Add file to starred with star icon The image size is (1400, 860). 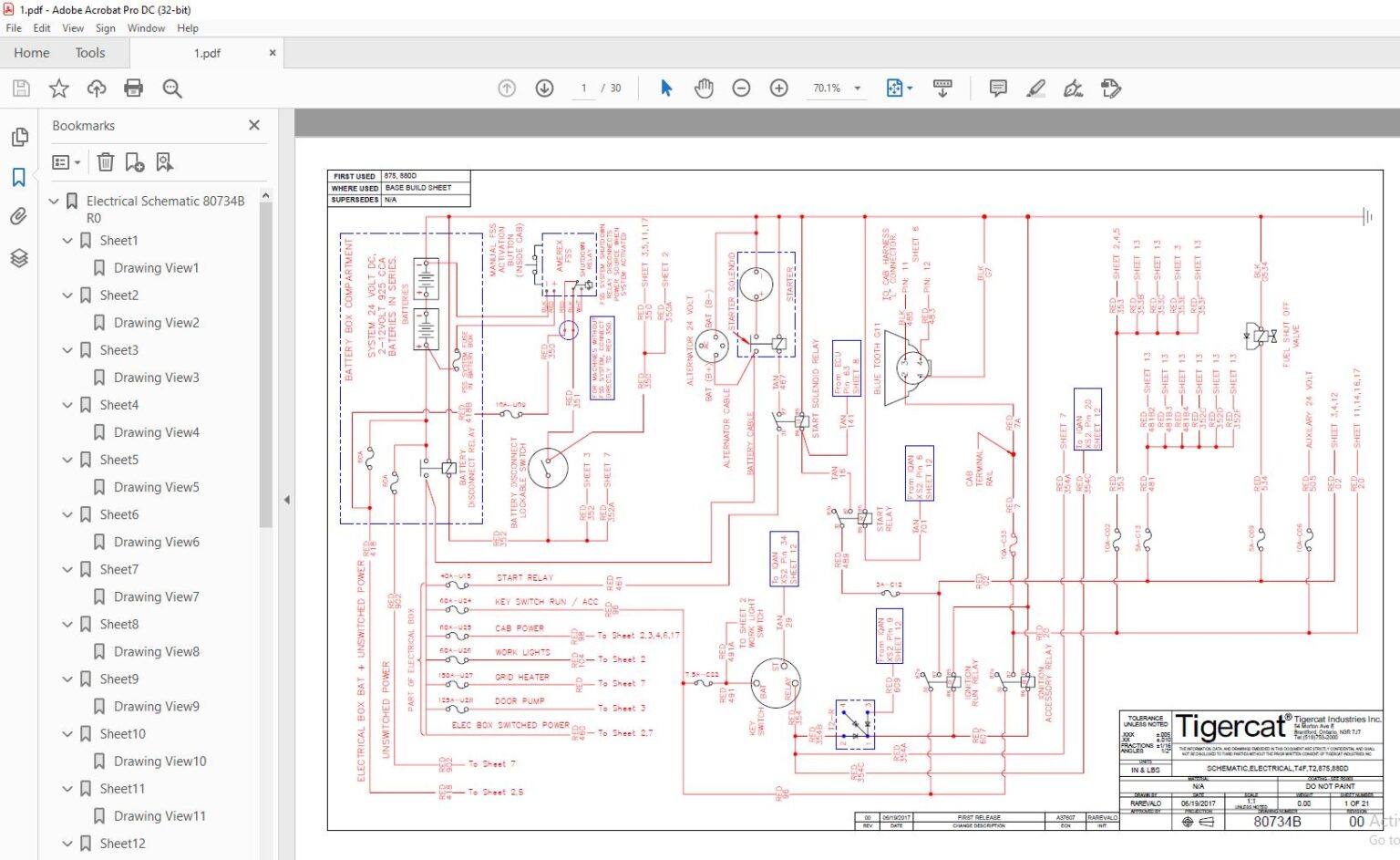(x=59, y=88)
